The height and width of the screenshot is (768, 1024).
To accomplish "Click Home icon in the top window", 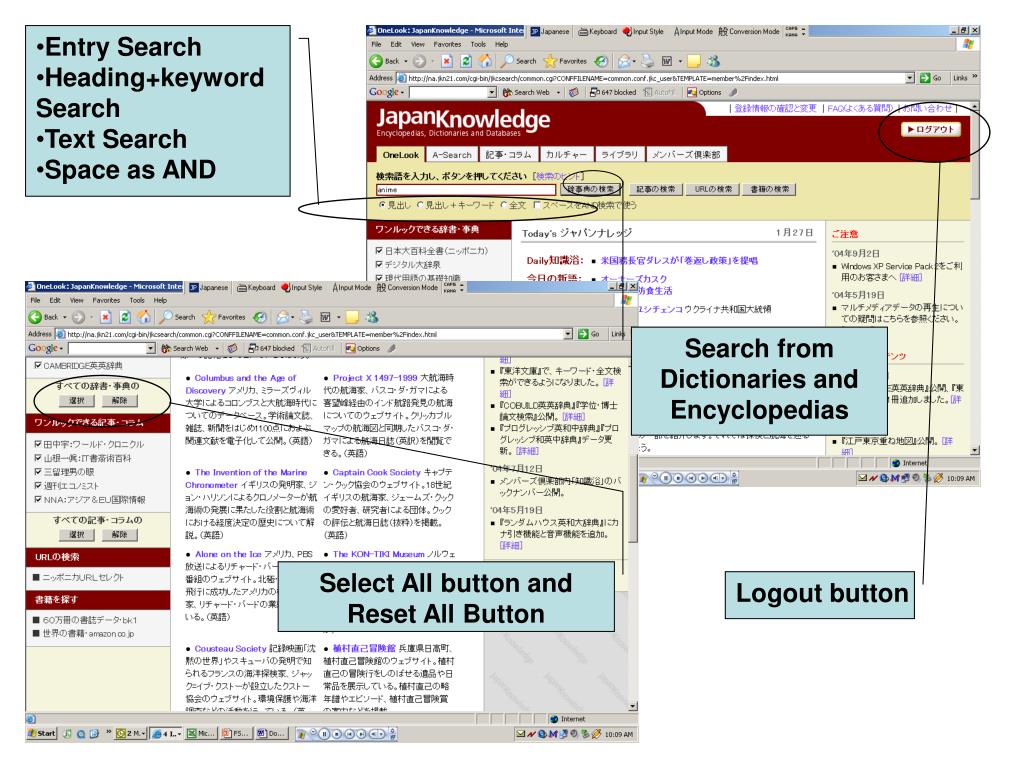I will point(485,61).
